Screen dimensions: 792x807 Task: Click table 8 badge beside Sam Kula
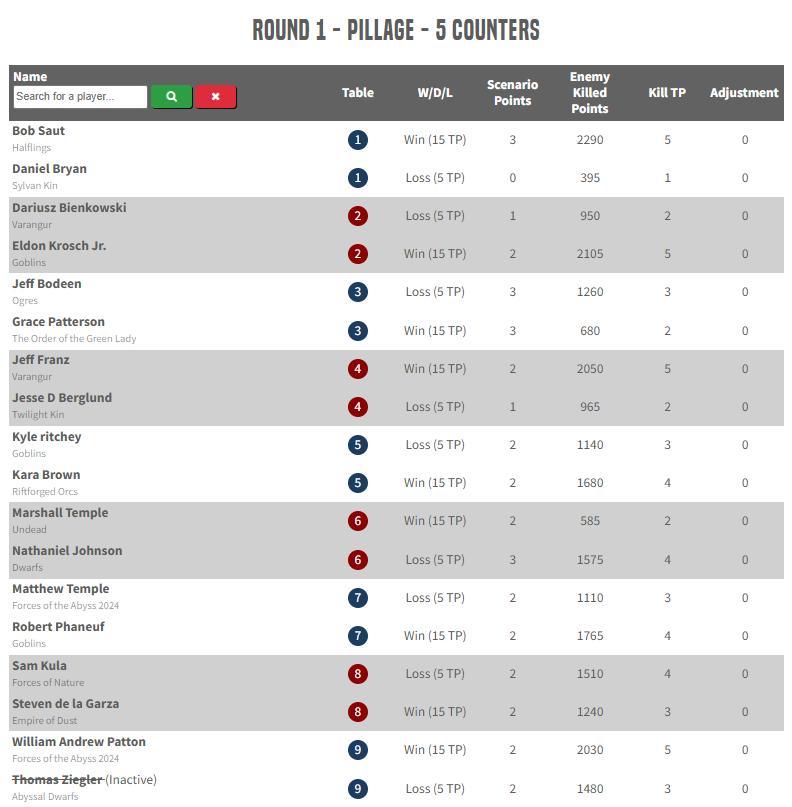click(x=358, y=674)
